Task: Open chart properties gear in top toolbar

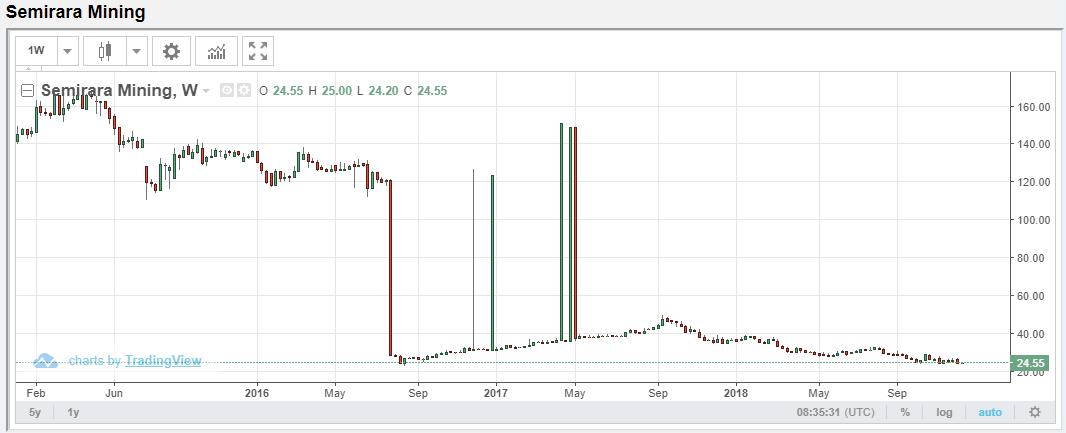Action: [171, 51]
